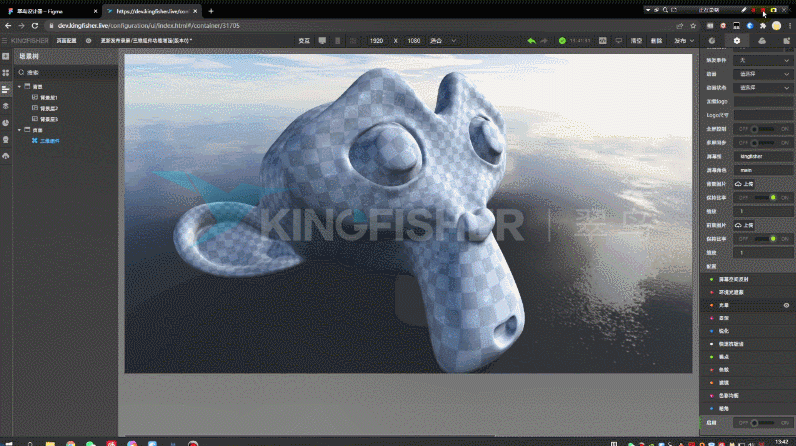The width and height of the screenshot is (796, 446).
Task: Click the green checkmark status icon
Action: pos(562,41)
